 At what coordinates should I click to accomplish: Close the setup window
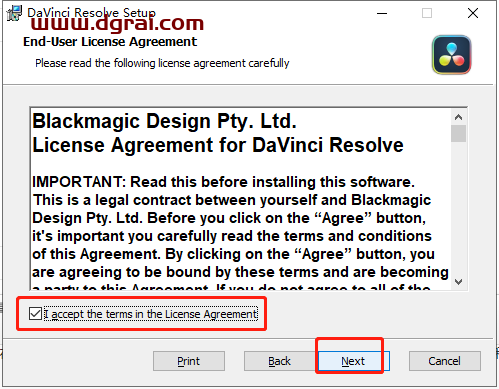tap(473, 13)
